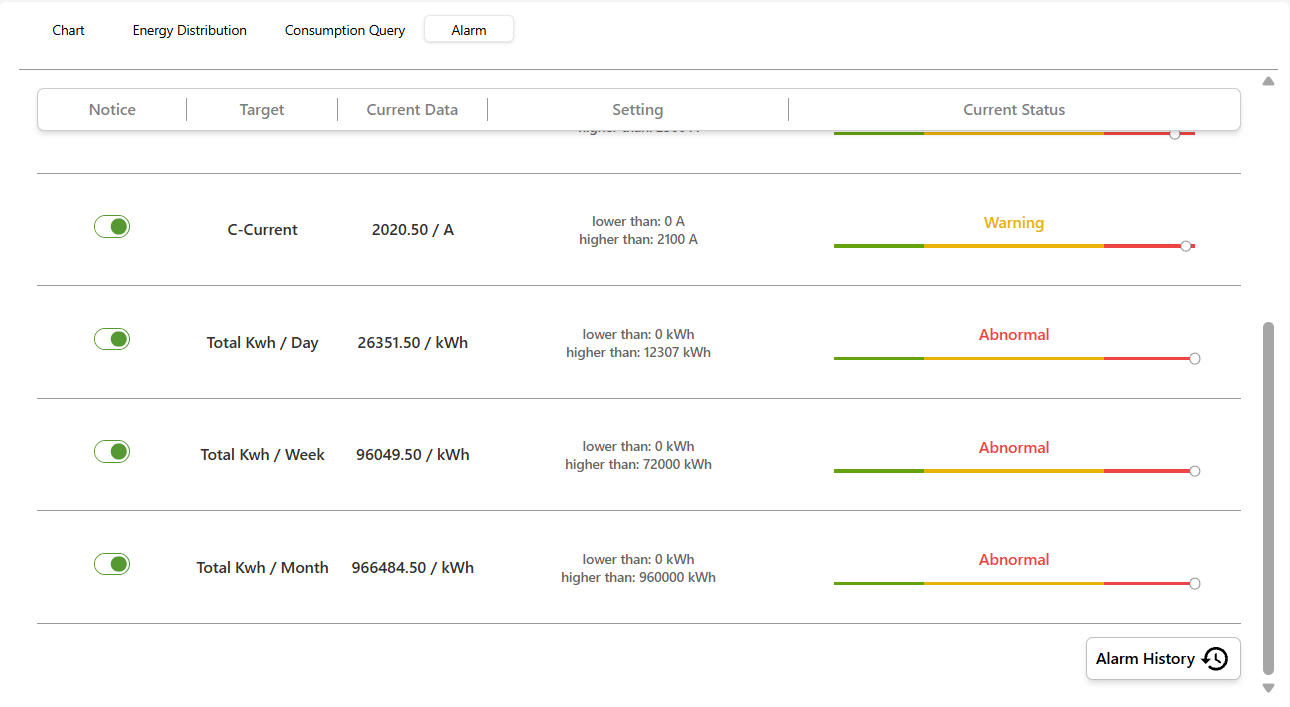This screenshot has width=1290, height=707.
Task: Turn off notice for Total Kwh / Month
Action: click(112, 564)
